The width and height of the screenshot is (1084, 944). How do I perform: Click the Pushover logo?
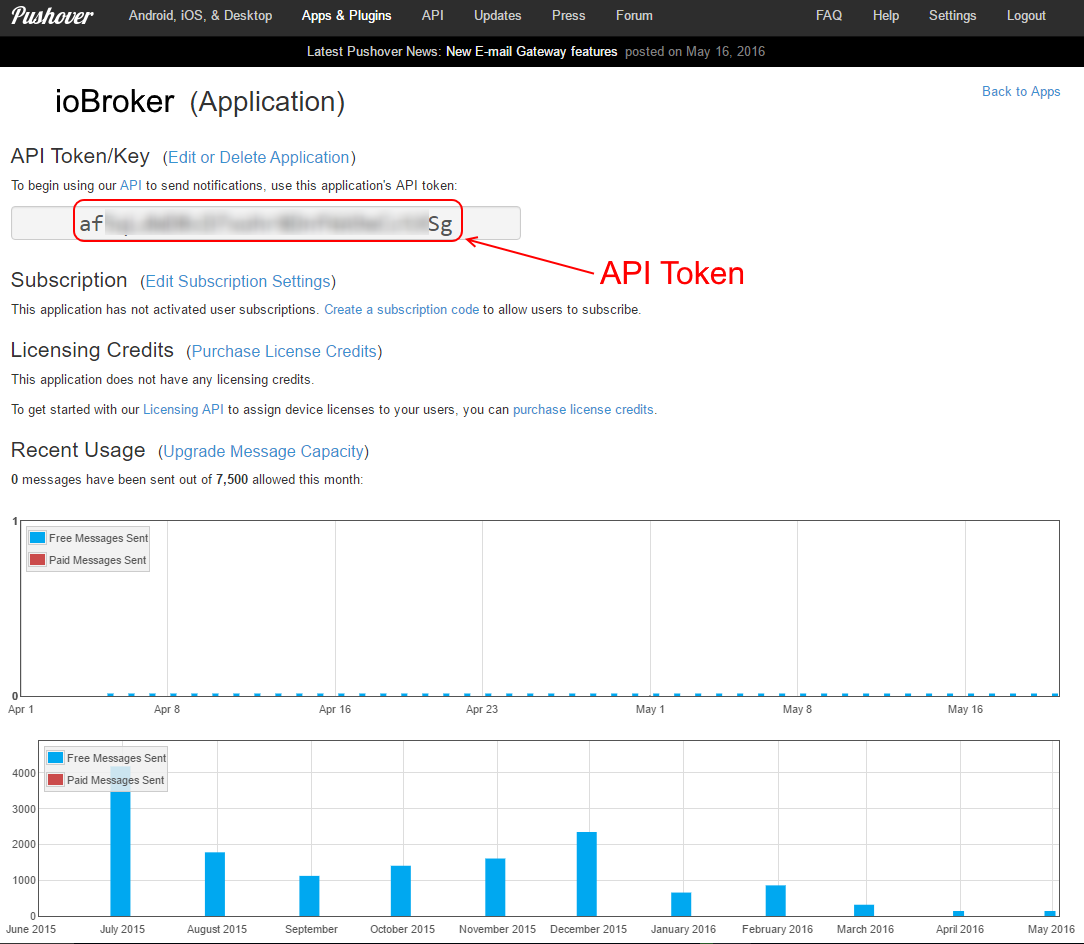point(52,15)
